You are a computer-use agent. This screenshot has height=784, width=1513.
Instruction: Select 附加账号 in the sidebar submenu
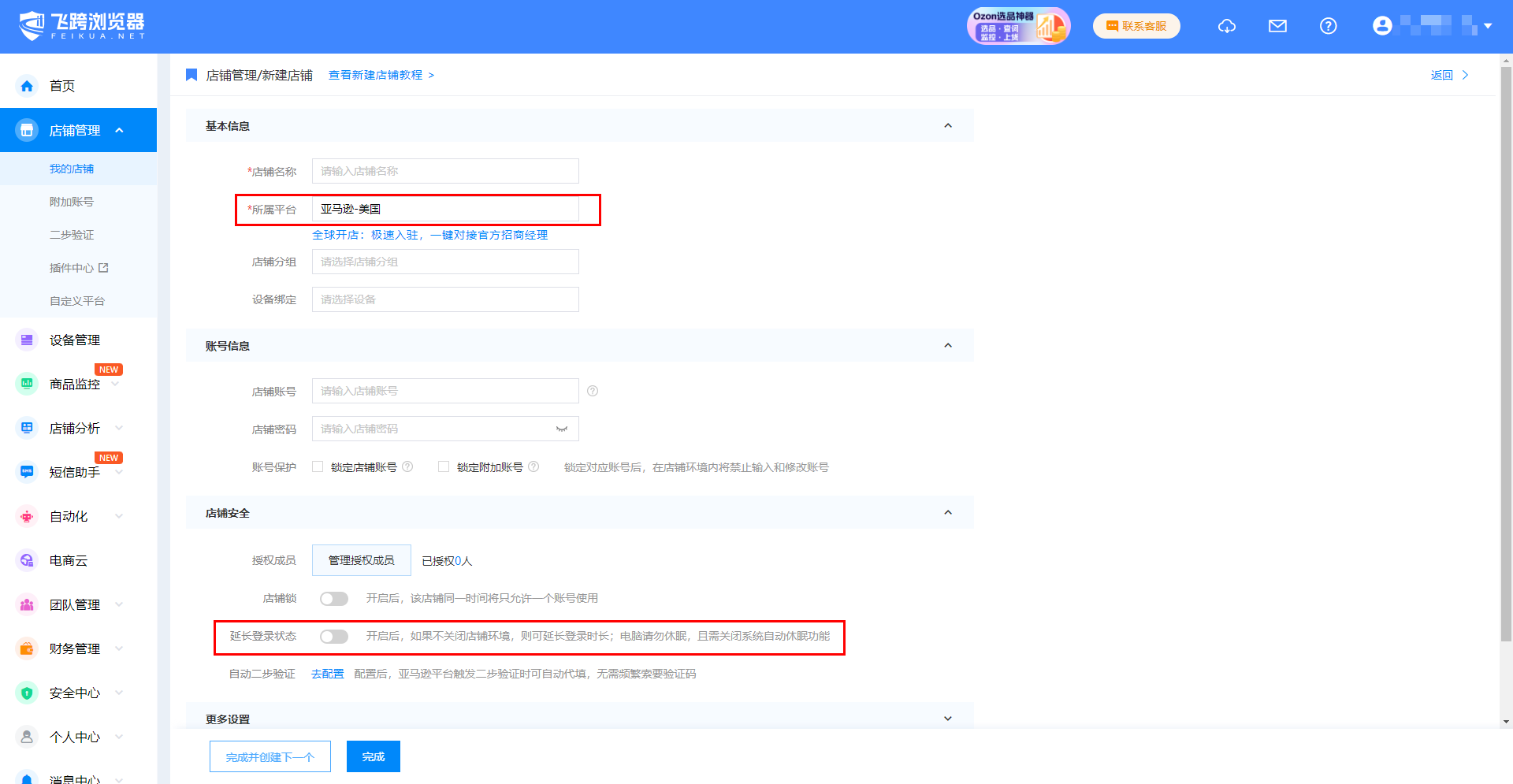point(72,202)
